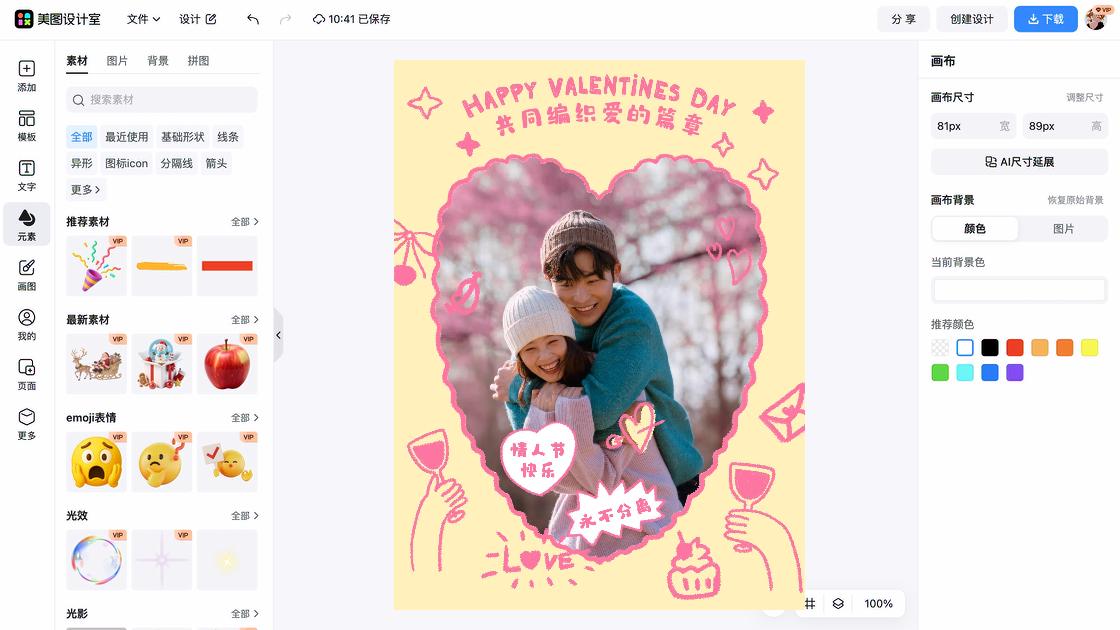
Task: Click the 搜索素材 search field
Action: point(162,100)
